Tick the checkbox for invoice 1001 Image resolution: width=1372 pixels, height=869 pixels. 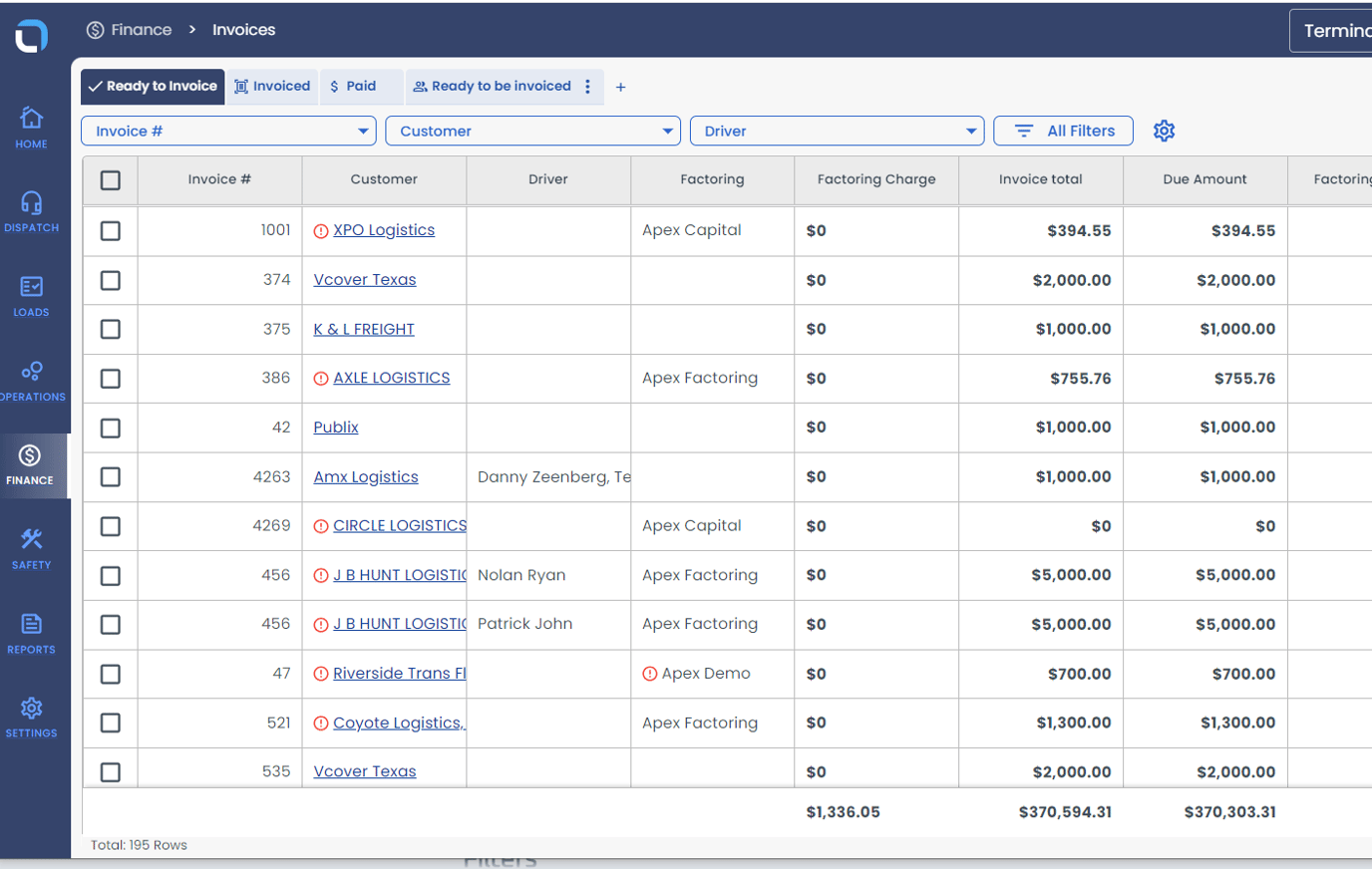(x=110, y=230)
